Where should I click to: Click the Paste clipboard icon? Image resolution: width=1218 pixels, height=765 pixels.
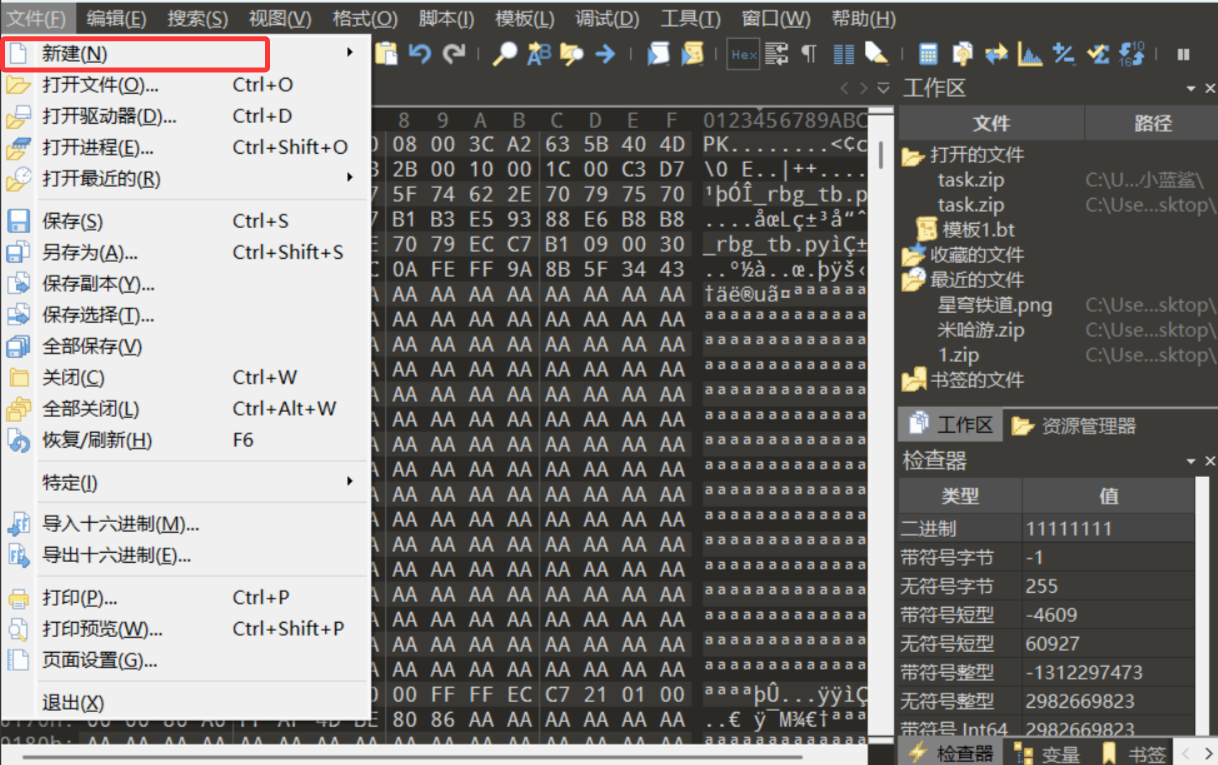click(386, 53)
